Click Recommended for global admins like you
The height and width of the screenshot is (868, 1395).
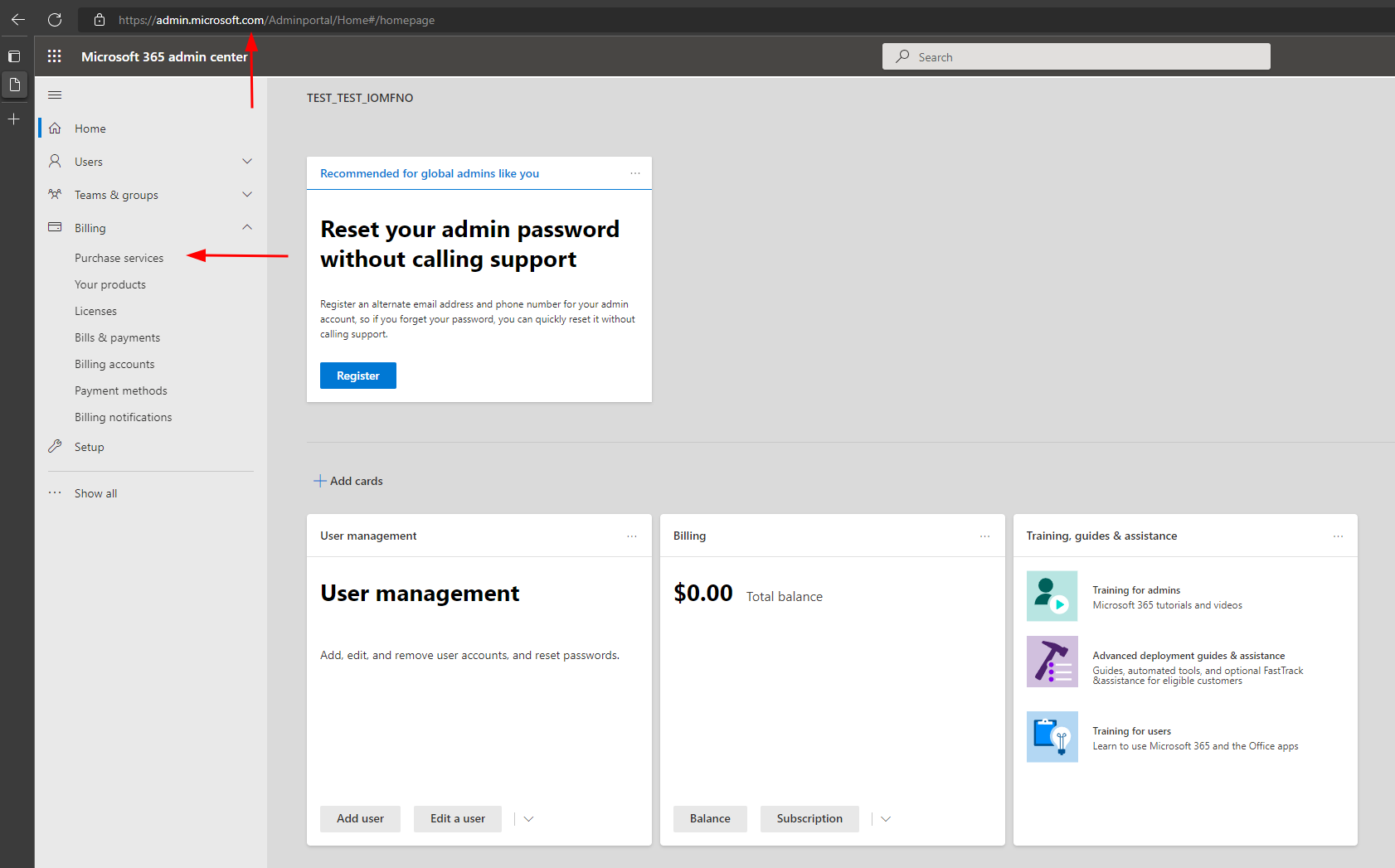[x=430, y=173]
